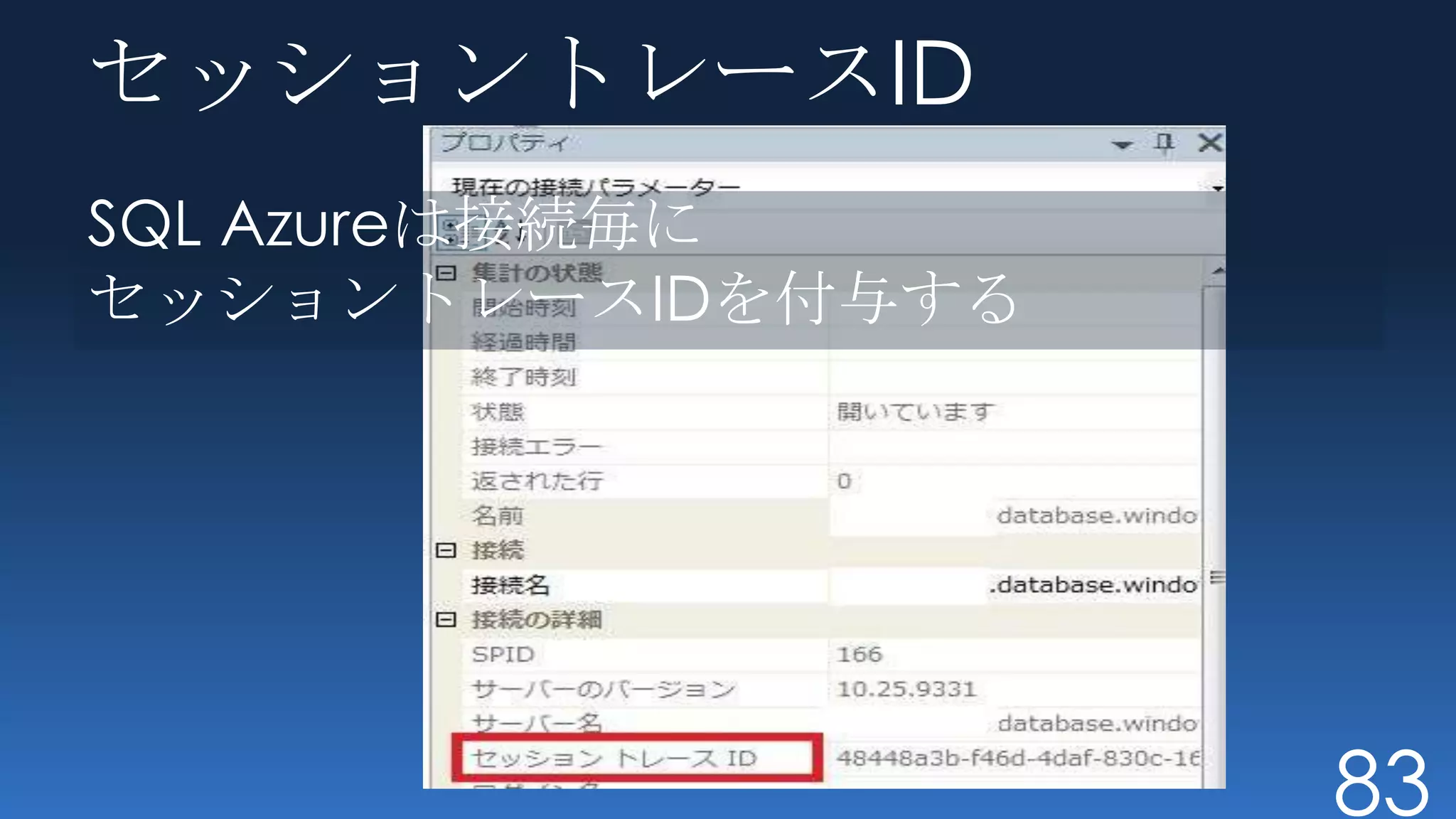This screenshot has height=819, width=1456.
Task: Select the SPID property label
Action: pyautogui.click(x=503, y=654)
